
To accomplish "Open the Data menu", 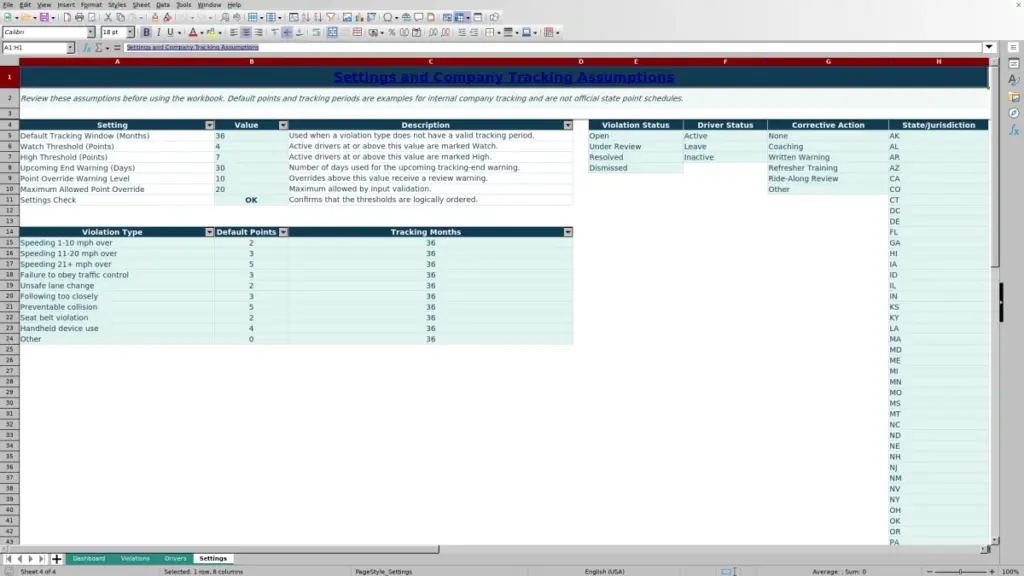I will (163, 5).
